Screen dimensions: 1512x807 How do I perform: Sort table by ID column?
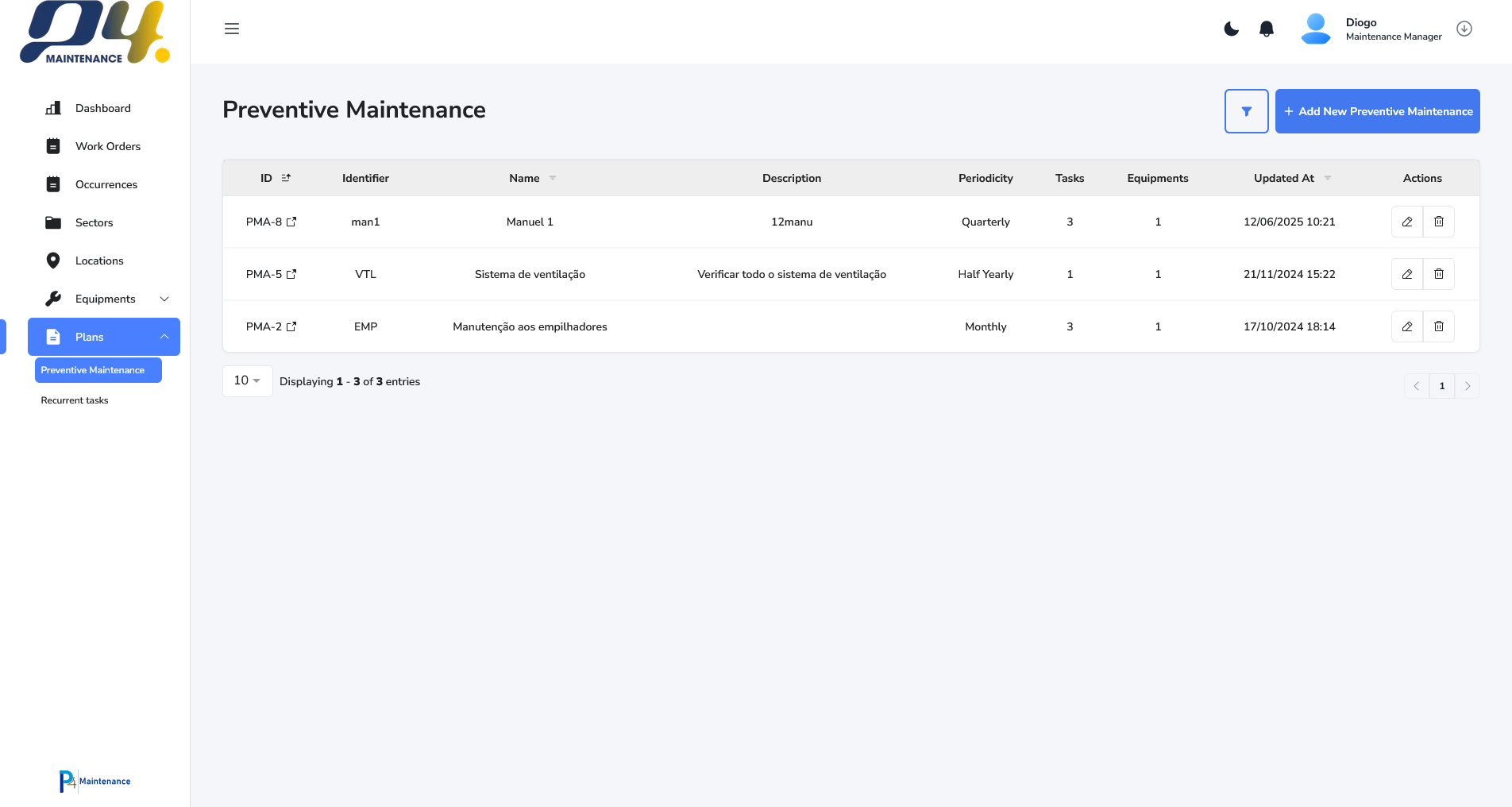pos(286,178)
